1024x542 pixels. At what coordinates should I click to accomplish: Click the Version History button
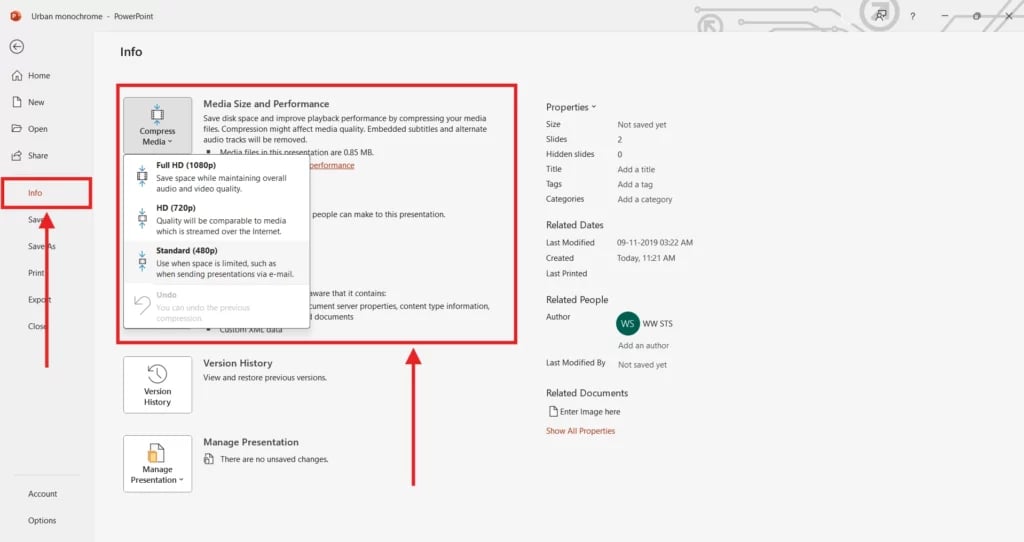click(x=157, y=385)
